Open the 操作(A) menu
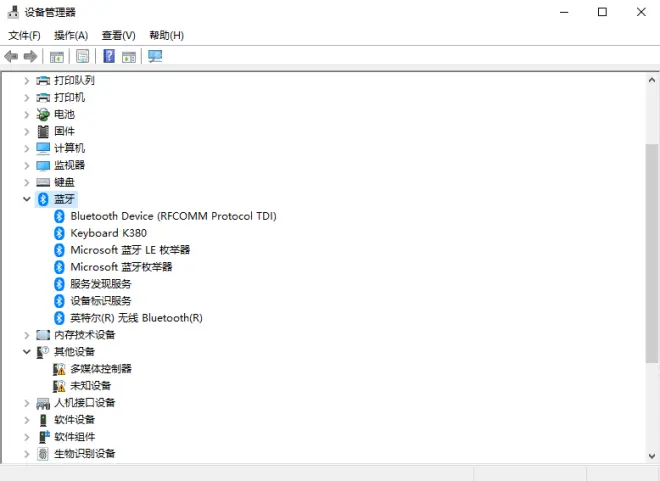The height and width of the screenshot is (481, 660). point(71,35)
